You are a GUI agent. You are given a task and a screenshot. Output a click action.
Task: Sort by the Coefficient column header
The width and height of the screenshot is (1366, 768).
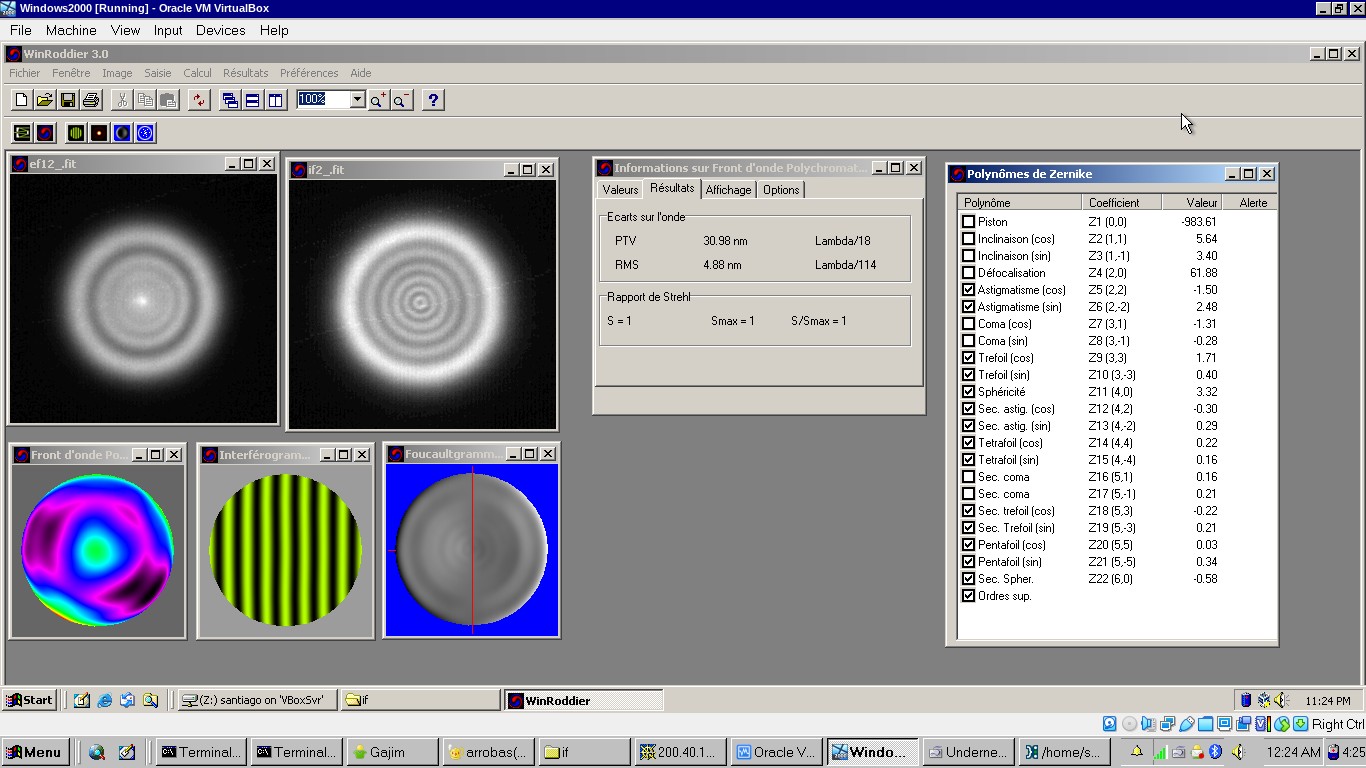pos(1122,203)
